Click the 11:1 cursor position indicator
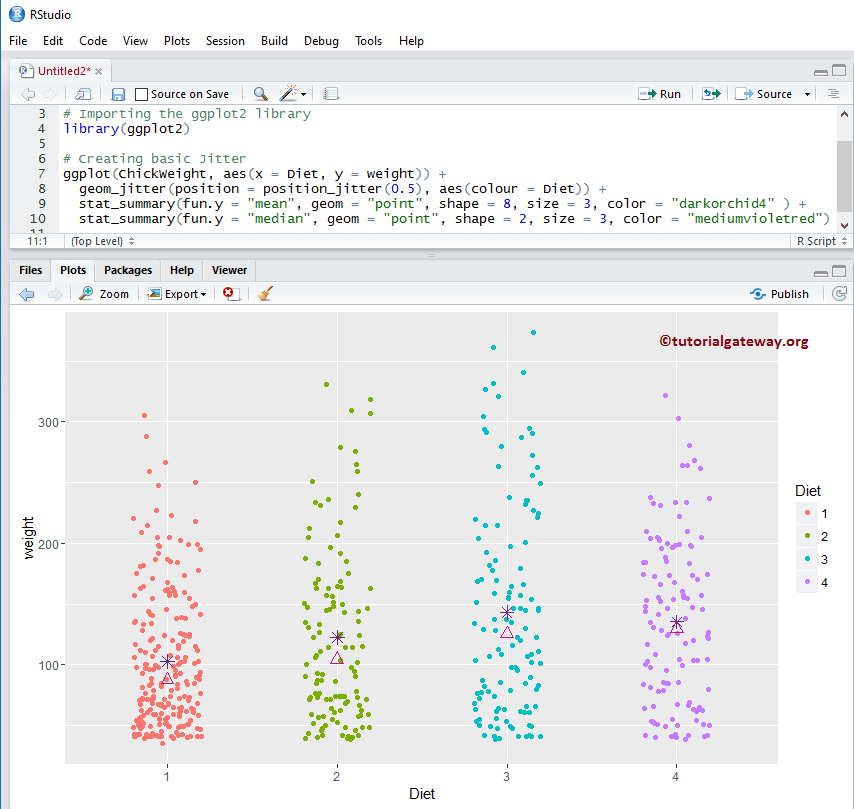The width and height of the screenshot is (854, 809). click(37, 241)
